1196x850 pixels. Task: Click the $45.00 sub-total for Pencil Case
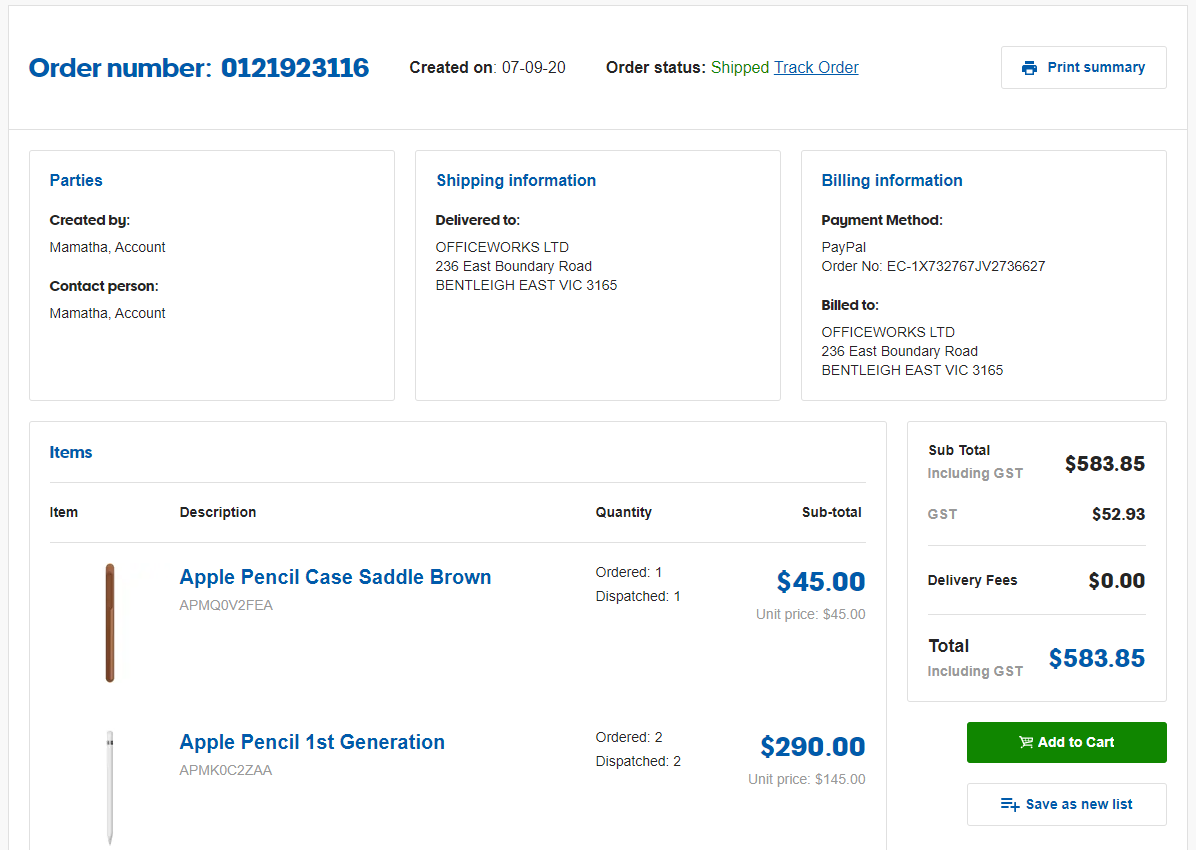(821, 581)
